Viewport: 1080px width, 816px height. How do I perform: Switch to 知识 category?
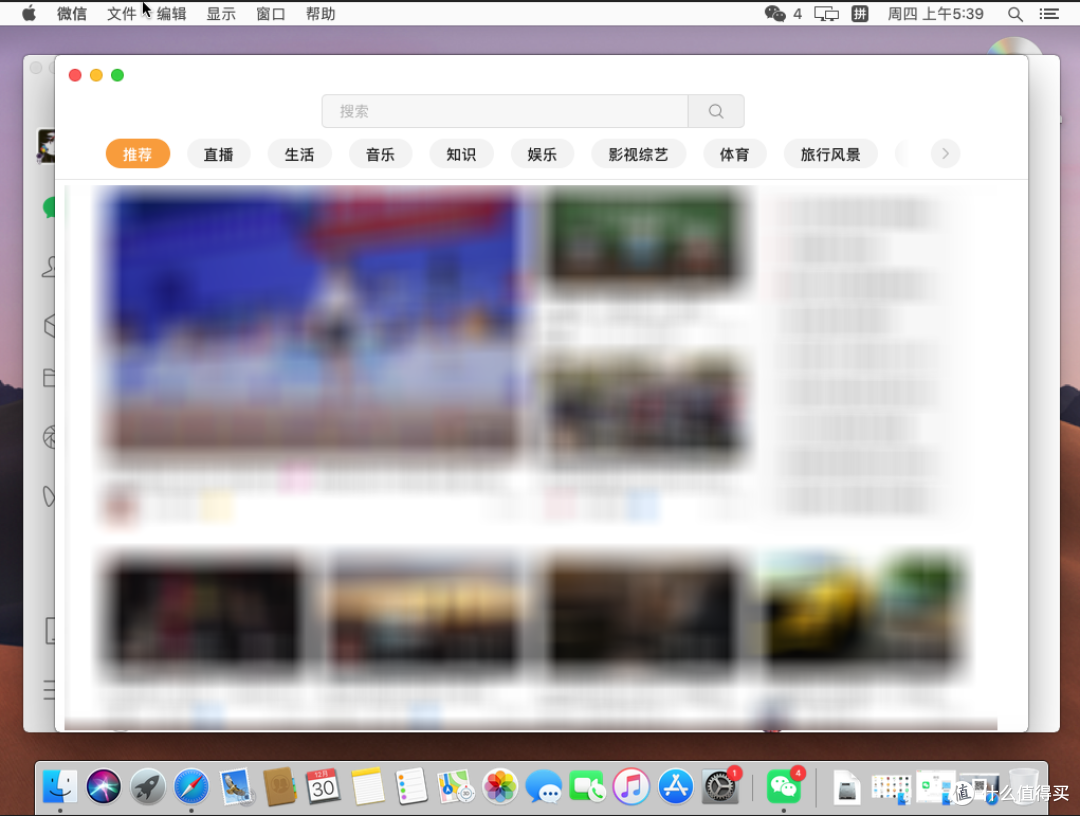click(x=461, y=154)
